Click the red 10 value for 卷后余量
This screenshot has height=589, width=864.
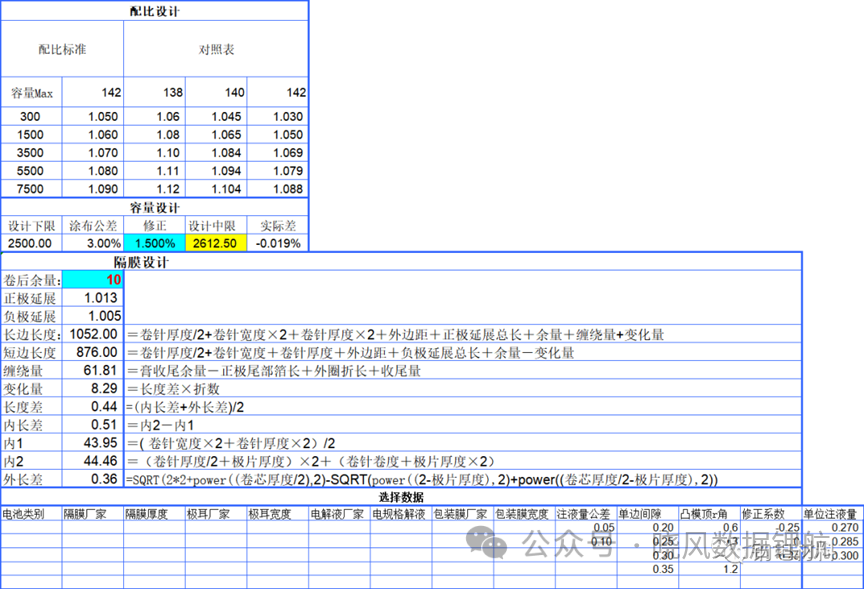pos(93,280)
